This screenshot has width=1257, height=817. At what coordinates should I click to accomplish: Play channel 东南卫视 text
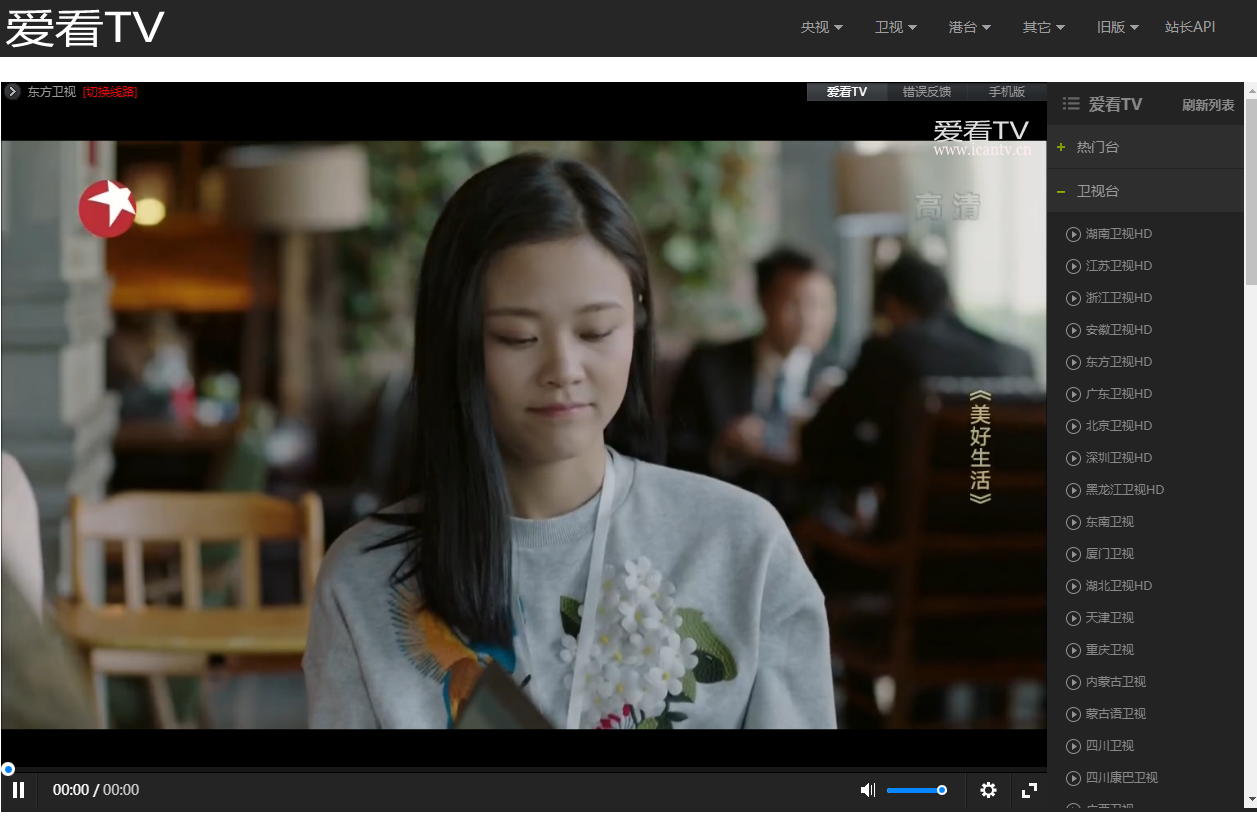1110,522
